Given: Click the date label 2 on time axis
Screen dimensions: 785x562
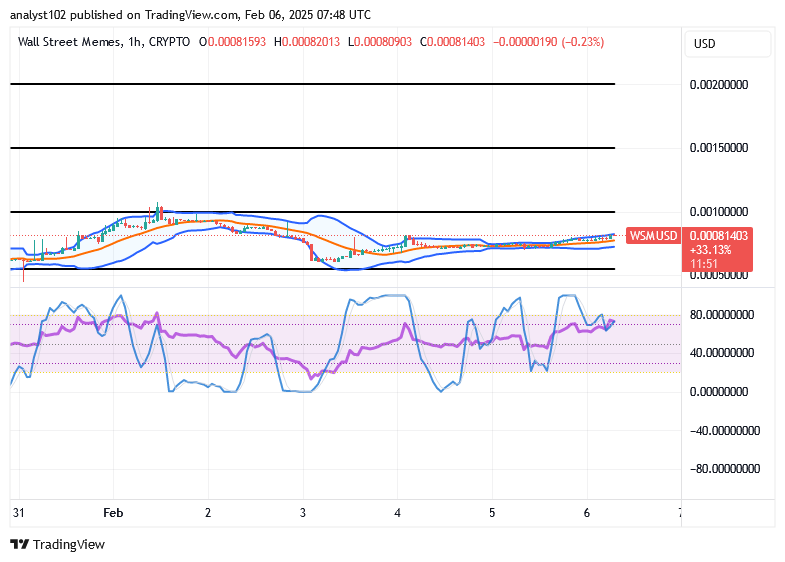Looking at the screenshot, I should pyautogui.click(x=208, y=513).
